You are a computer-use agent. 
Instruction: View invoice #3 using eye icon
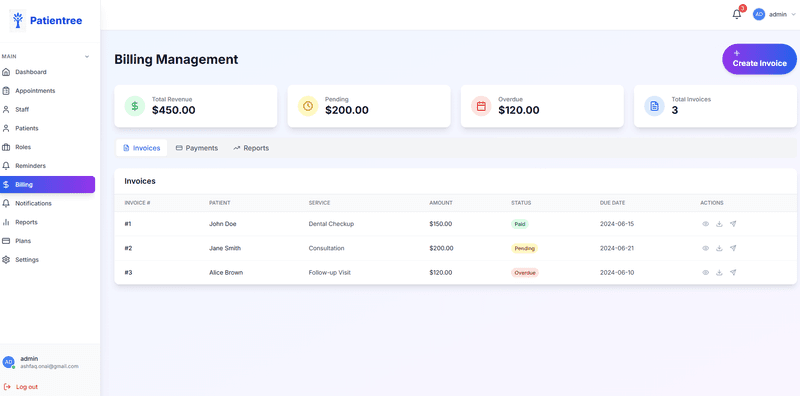(706, 273)
